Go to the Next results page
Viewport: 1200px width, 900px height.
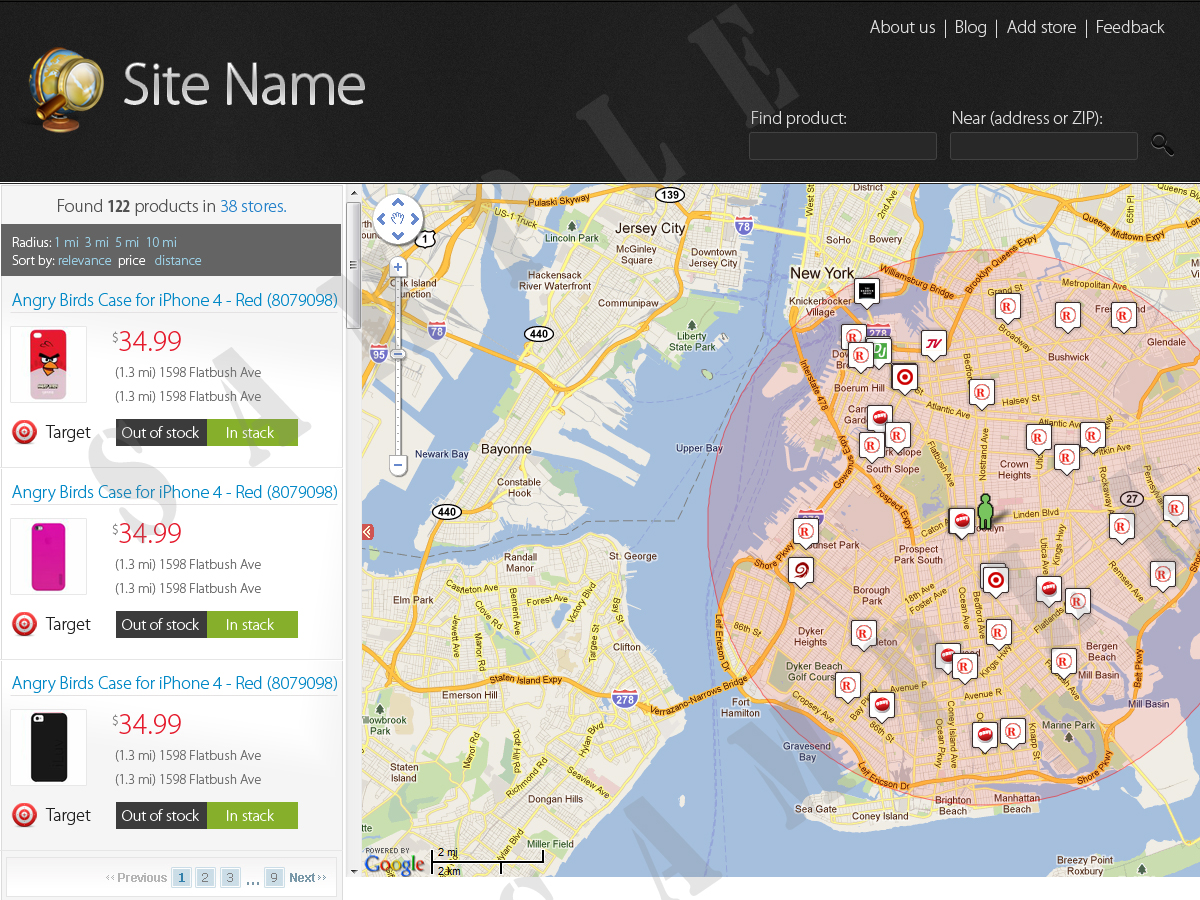(308, 878)
